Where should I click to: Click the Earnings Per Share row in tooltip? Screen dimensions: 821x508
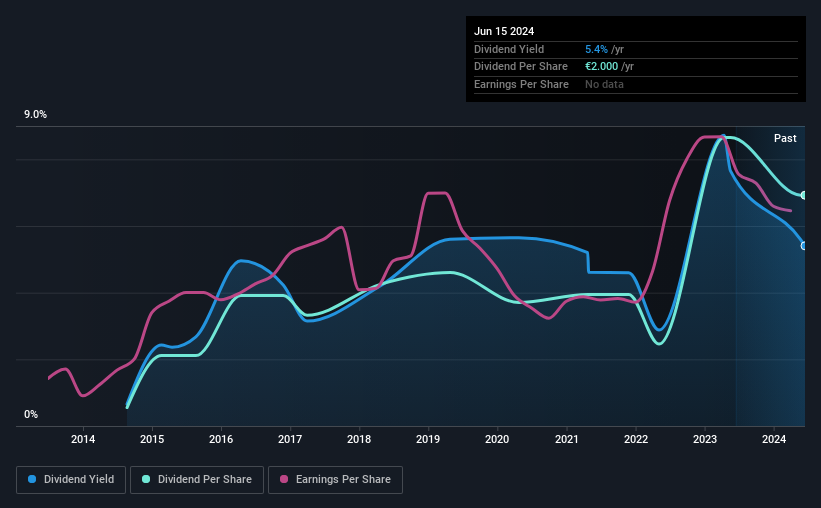tap(636, 84)
